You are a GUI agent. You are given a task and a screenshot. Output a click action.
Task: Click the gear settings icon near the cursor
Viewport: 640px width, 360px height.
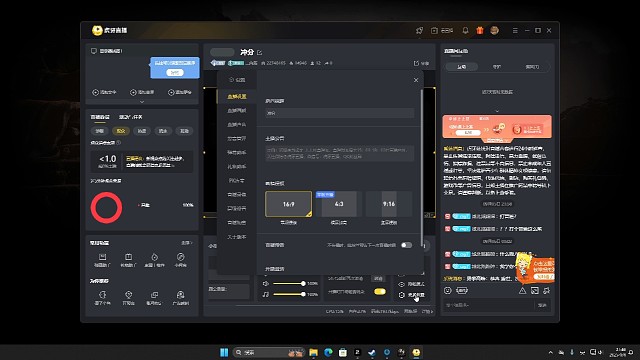[x=402, y=295]
